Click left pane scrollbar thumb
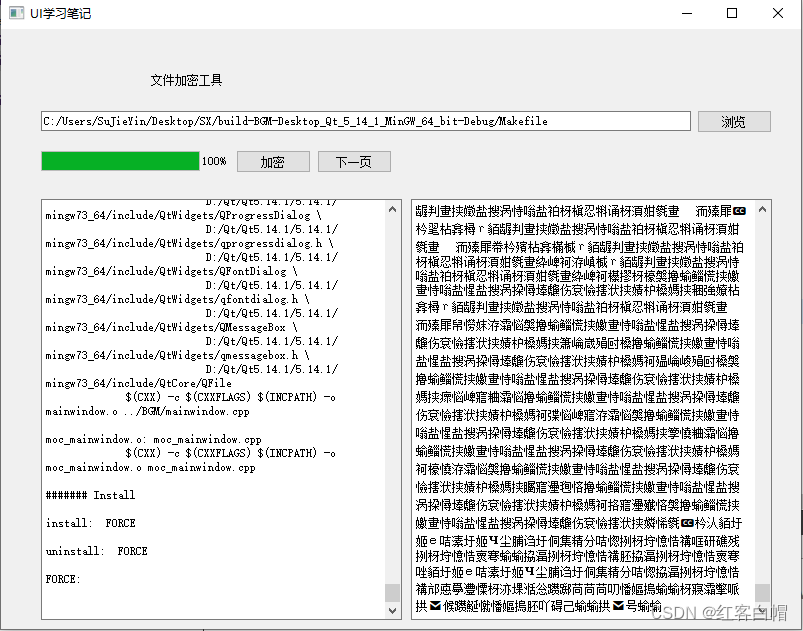The image size is (803, 631). (x=393, y=593)
